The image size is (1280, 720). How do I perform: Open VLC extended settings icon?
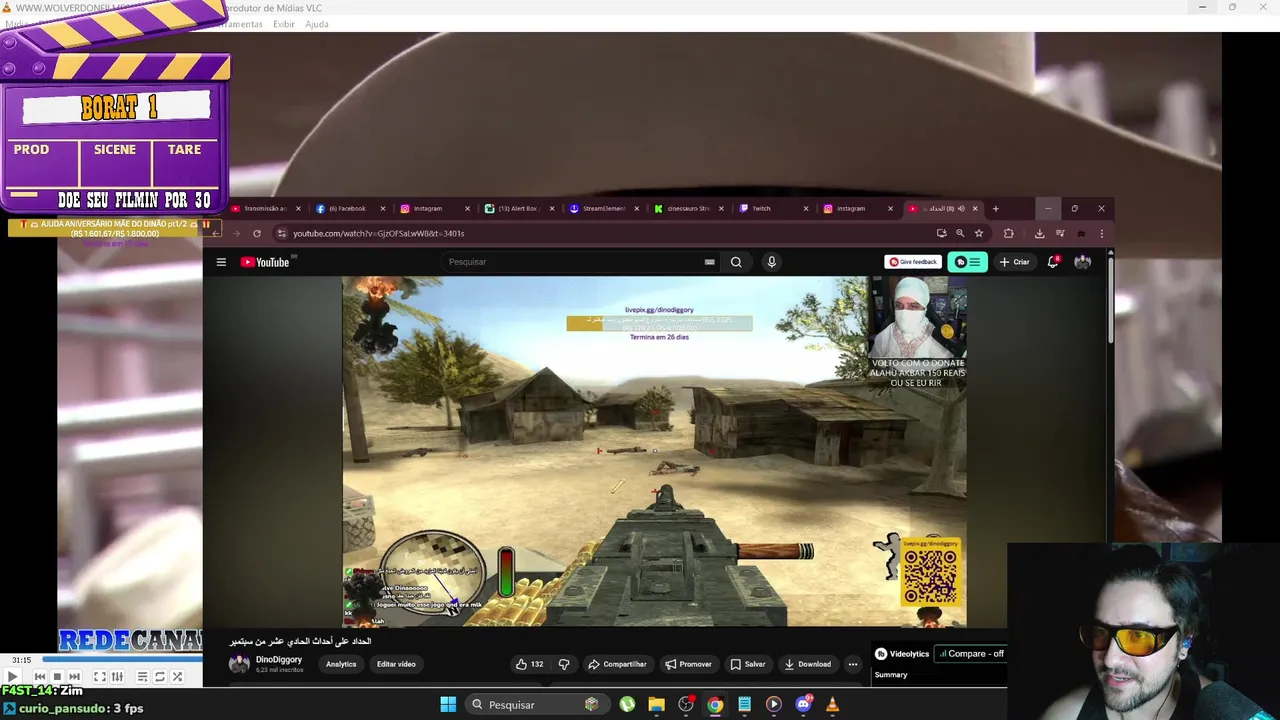coord(117,677)
